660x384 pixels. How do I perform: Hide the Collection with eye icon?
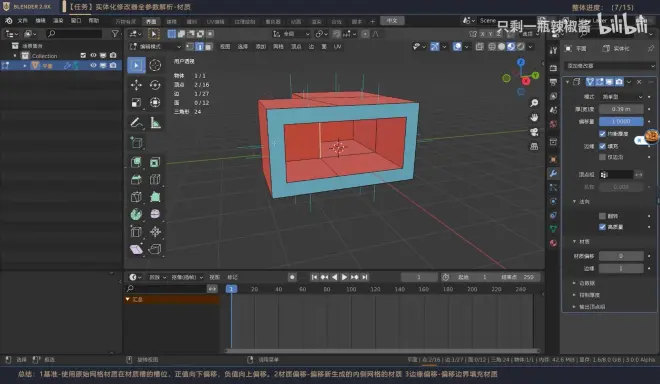[x=93, y=56]
